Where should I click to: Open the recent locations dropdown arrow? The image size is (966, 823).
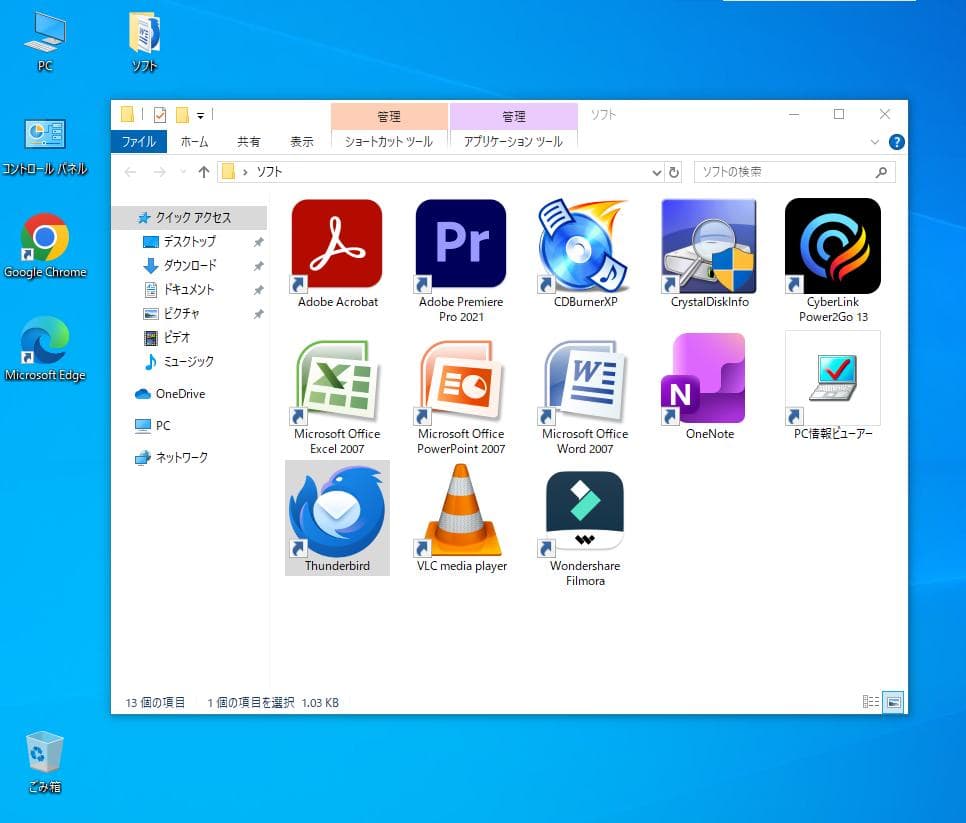183,172
